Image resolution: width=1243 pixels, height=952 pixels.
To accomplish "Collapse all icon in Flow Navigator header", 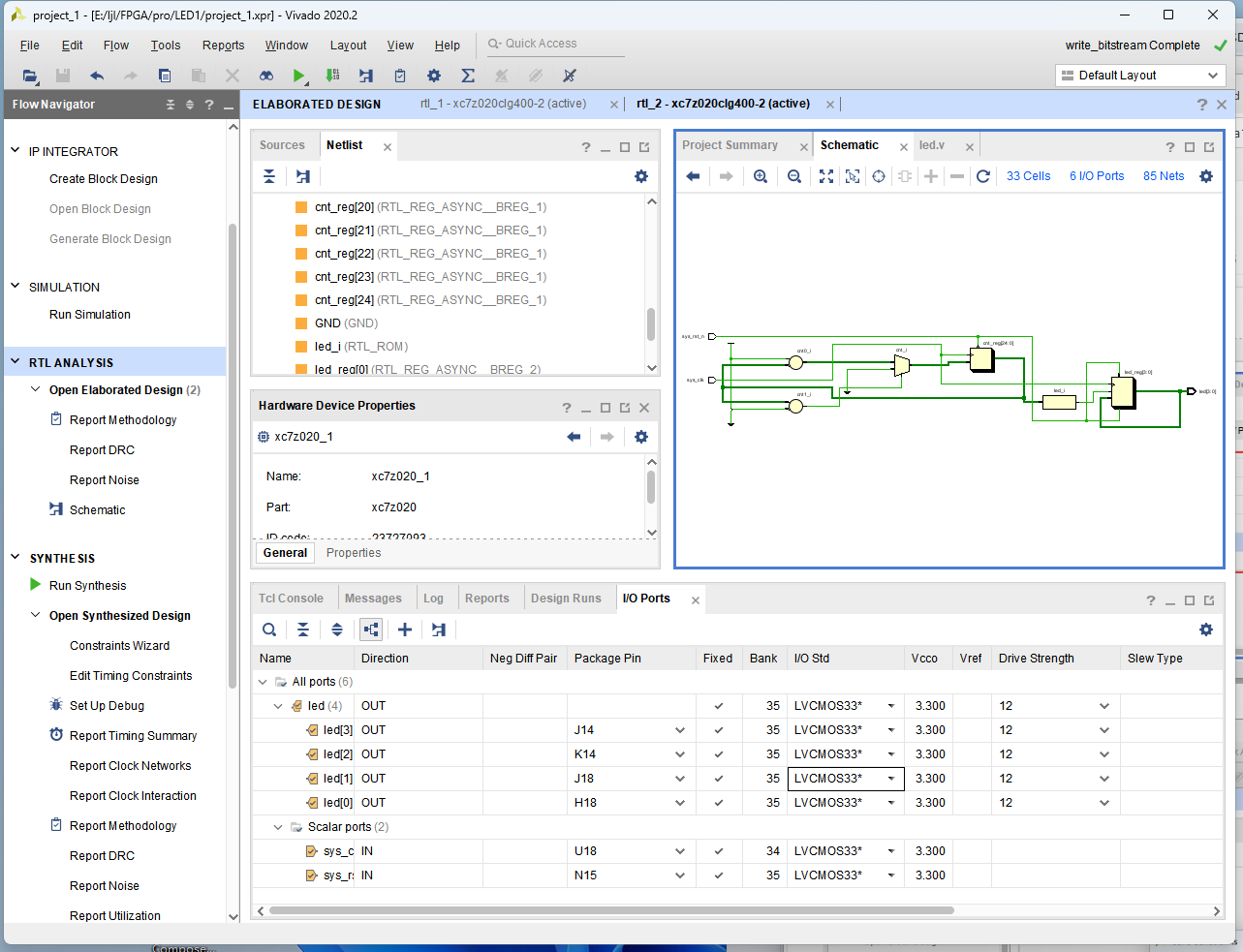I will point(171,105).
